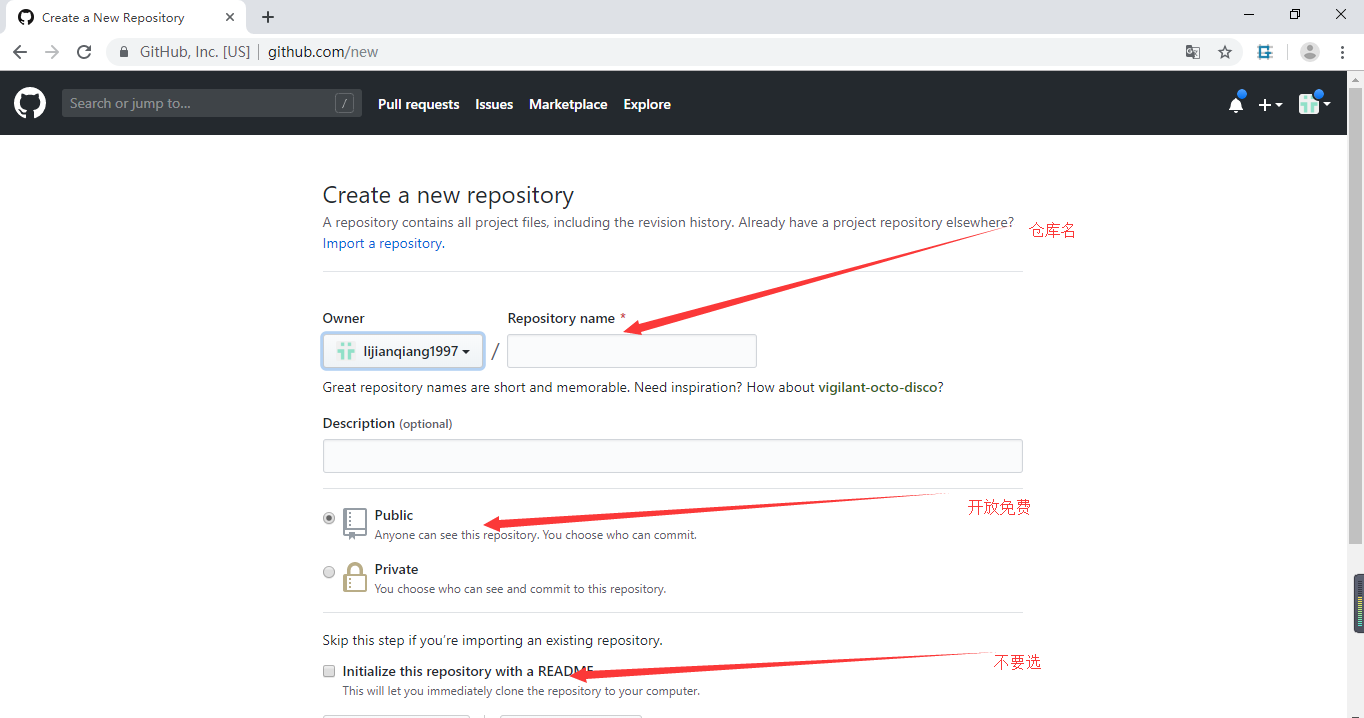
Task: Click the blue extension icon in toolbar
Action: coord(1265,52)
